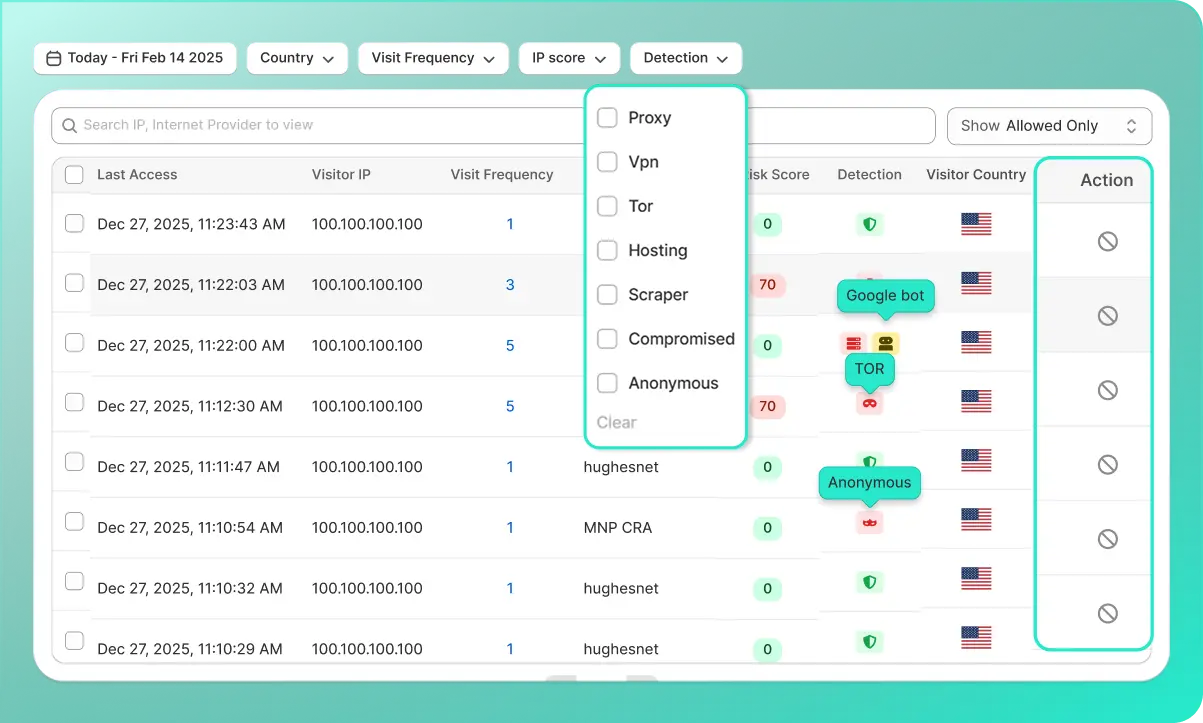1203x723 pixels.
Task: Open the Show Allowed Only selector
Action: (x=1048, y=126)
